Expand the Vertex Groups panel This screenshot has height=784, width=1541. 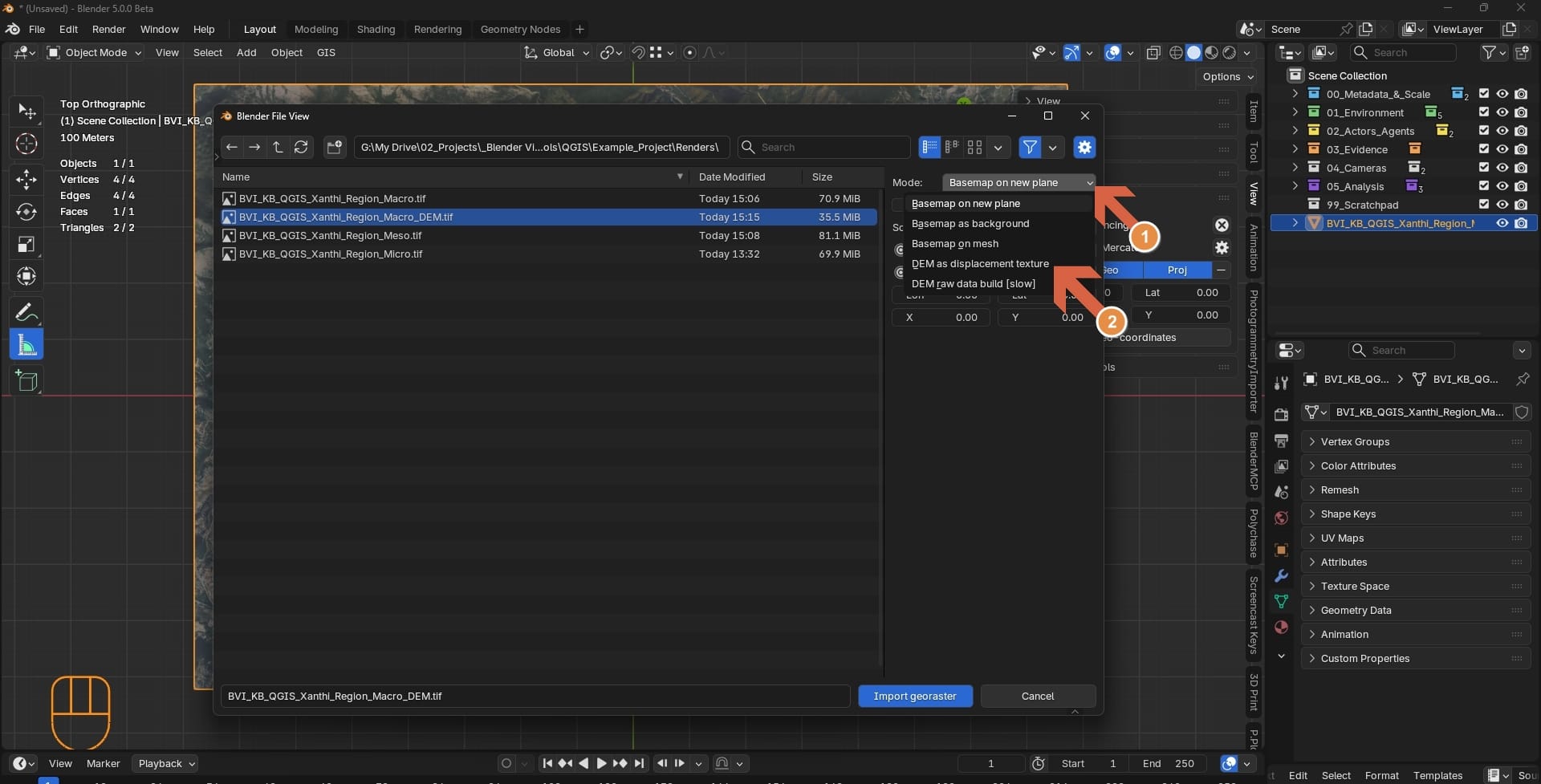[x=1416, y=441]
